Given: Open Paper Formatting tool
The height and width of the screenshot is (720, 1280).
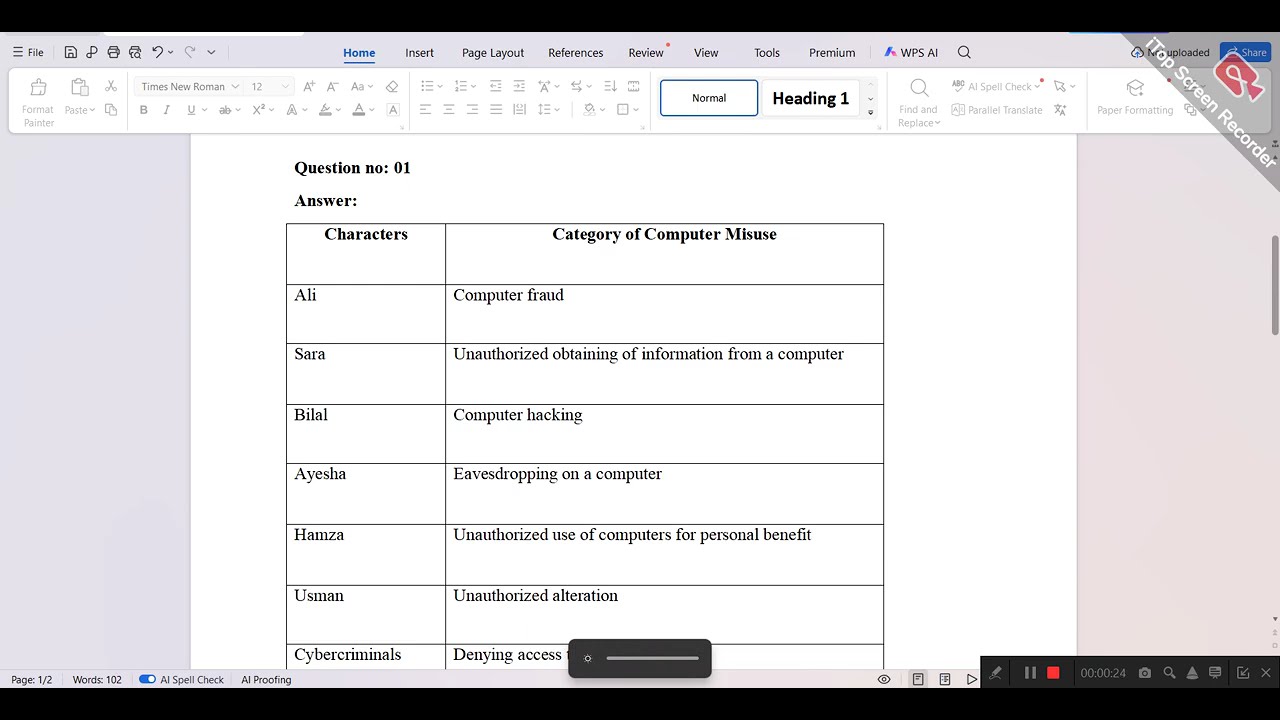Looking at the screenshot, I should click(x=1135, y=98).
